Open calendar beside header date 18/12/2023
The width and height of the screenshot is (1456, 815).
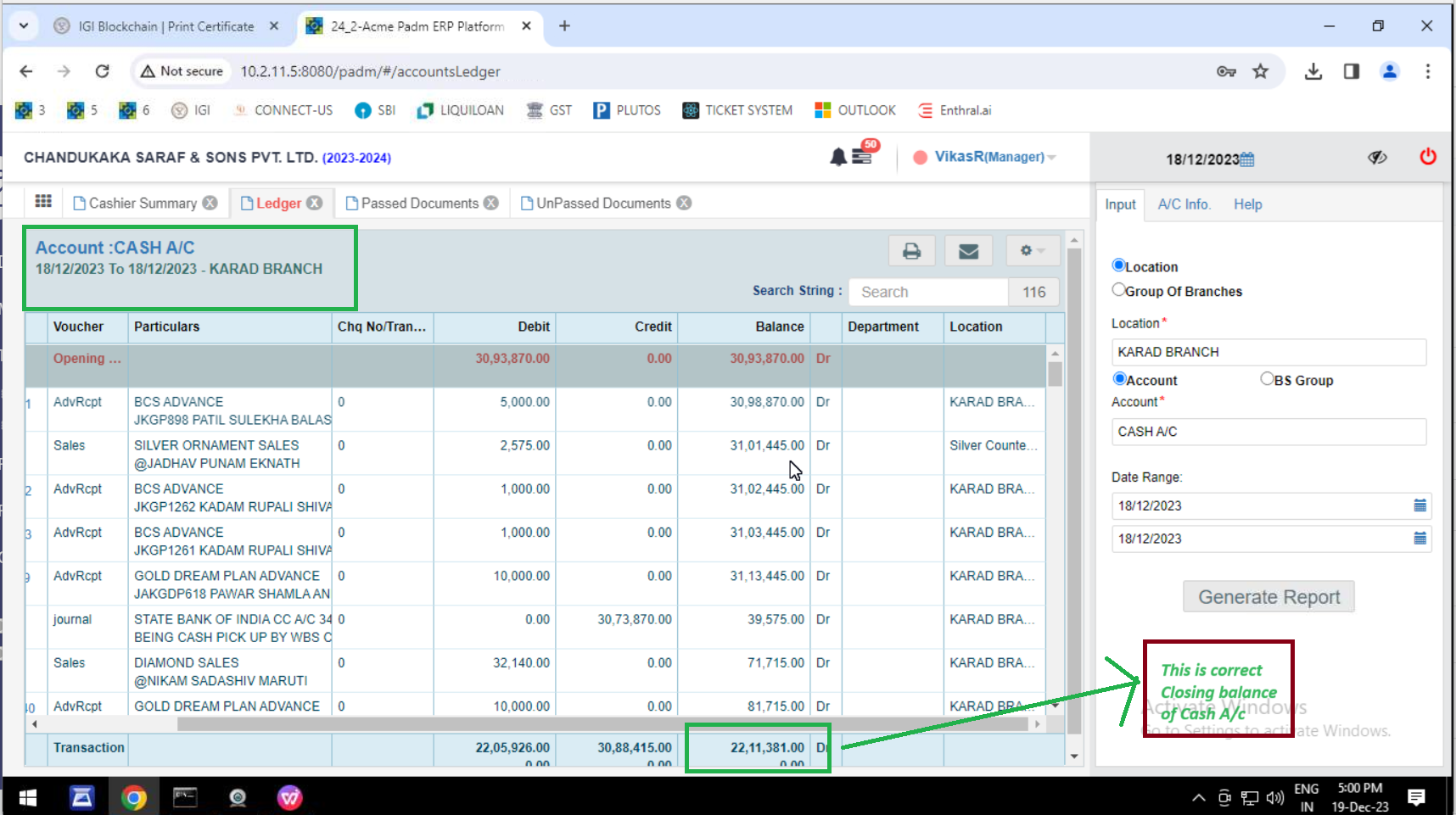tap(1247, 159)
